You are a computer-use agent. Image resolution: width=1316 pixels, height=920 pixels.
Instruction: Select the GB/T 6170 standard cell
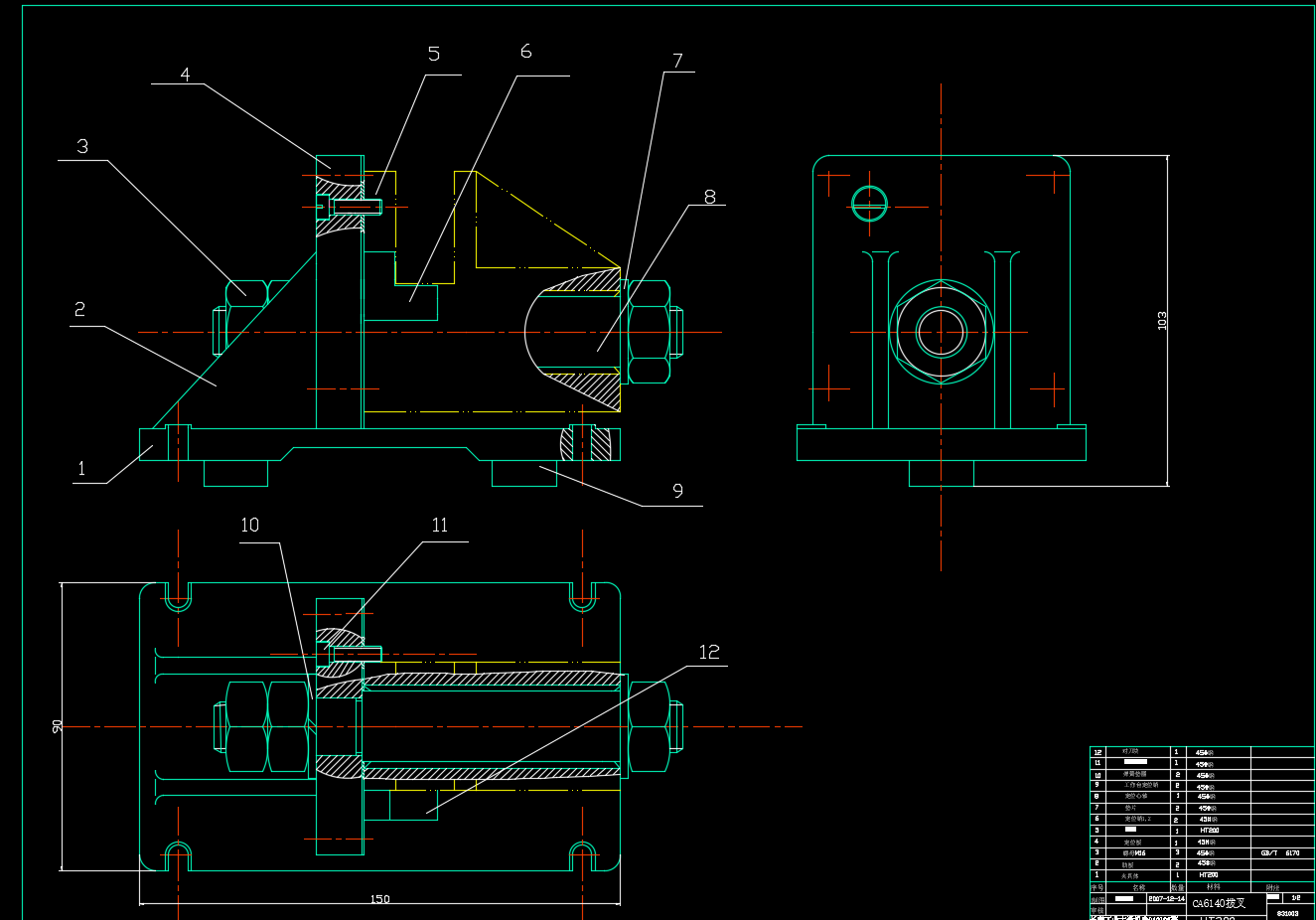pos(1280,852)
